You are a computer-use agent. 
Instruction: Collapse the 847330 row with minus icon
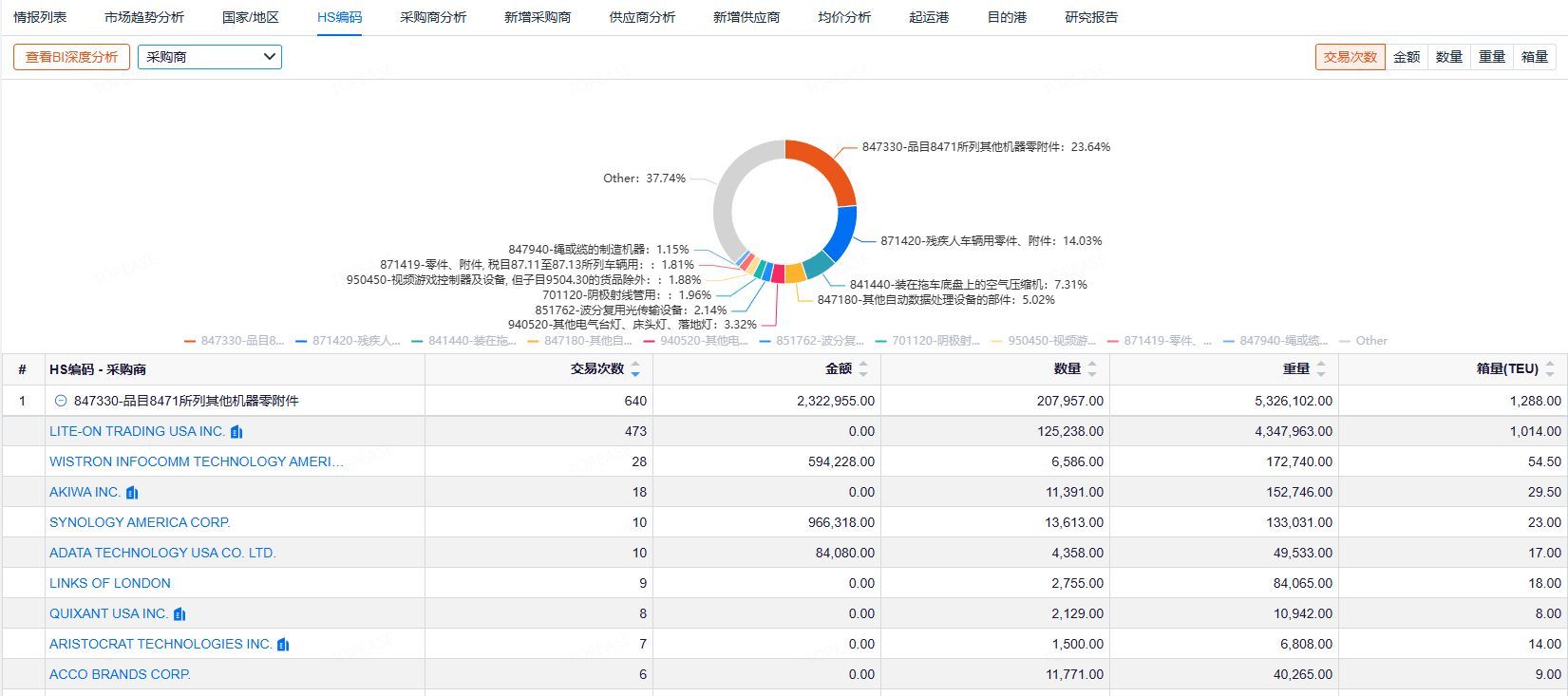61,401
